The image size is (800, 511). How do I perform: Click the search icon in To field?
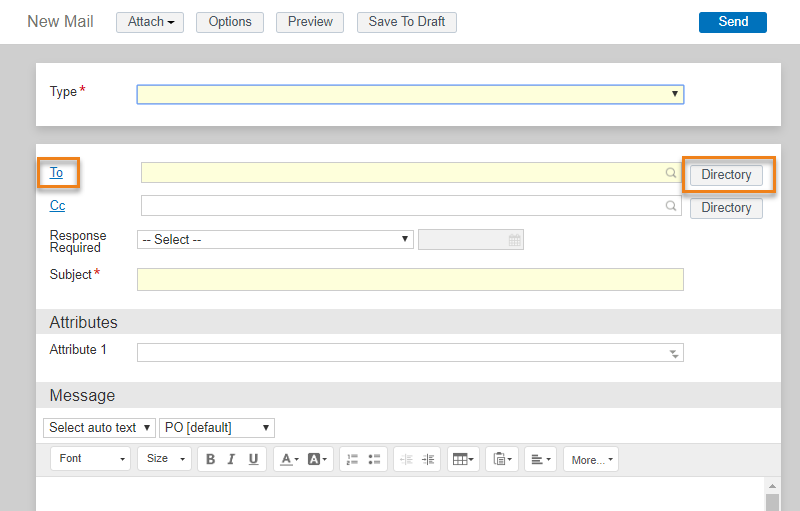point(671,173)
